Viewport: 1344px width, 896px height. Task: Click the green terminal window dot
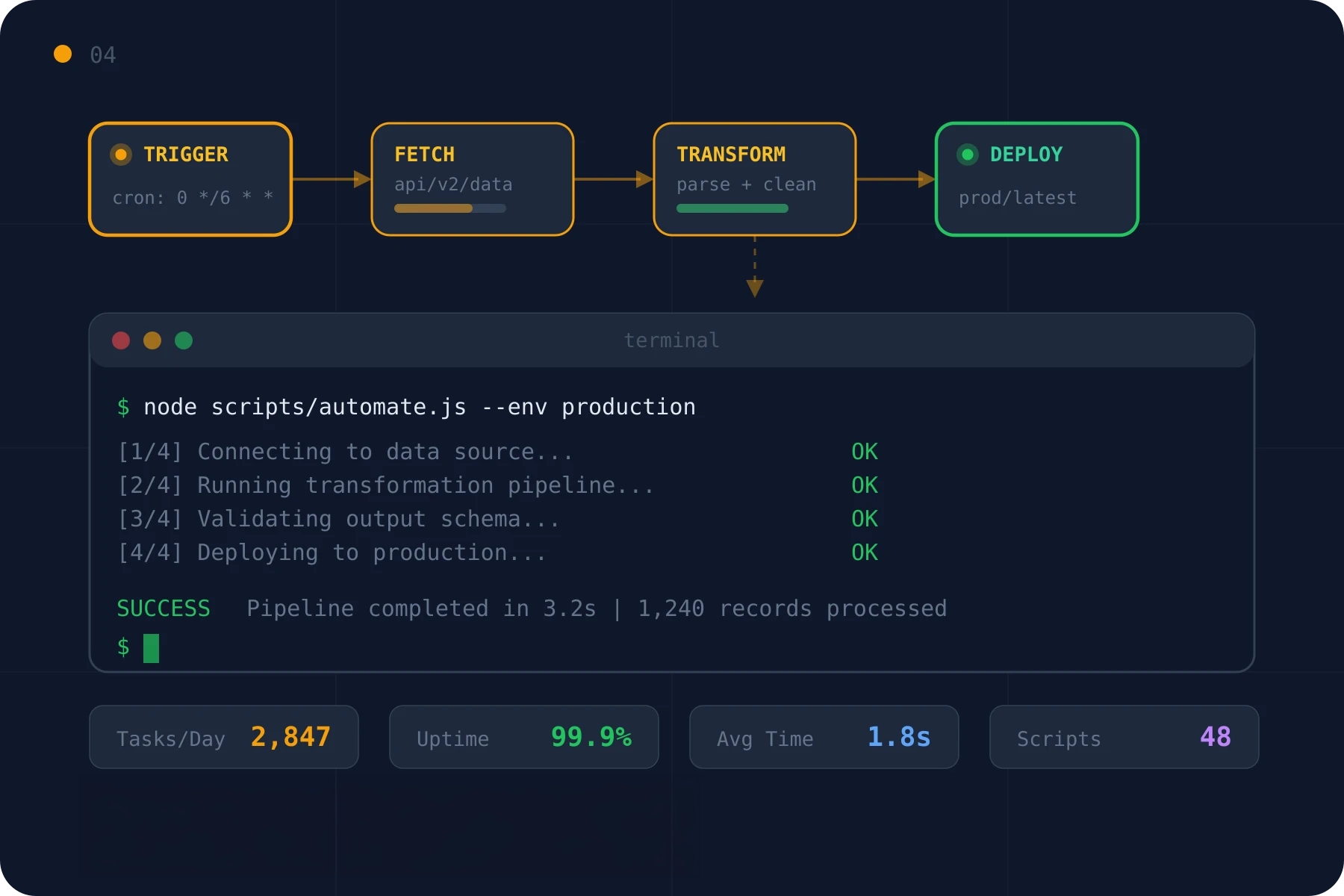[x=184, y=340]
